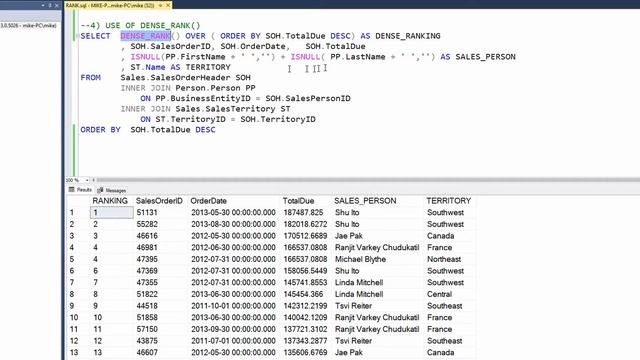
Task: Click the comment line USE OF DENSE_RANK()
Action: 140,26
